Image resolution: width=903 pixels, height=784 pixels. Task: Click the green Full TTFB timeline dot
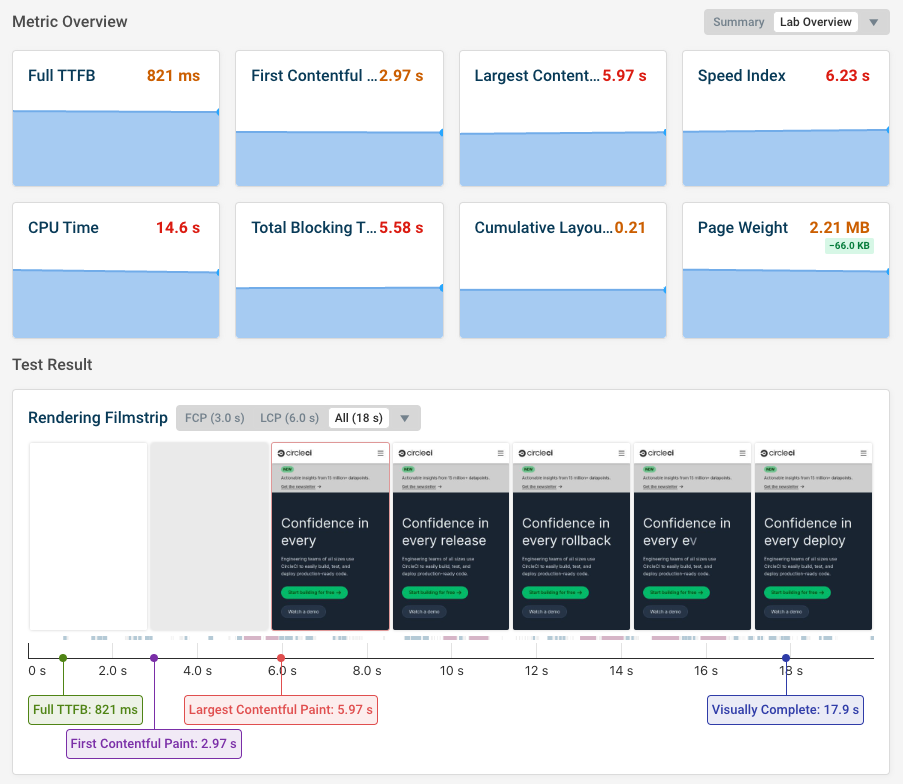point(63,658)
